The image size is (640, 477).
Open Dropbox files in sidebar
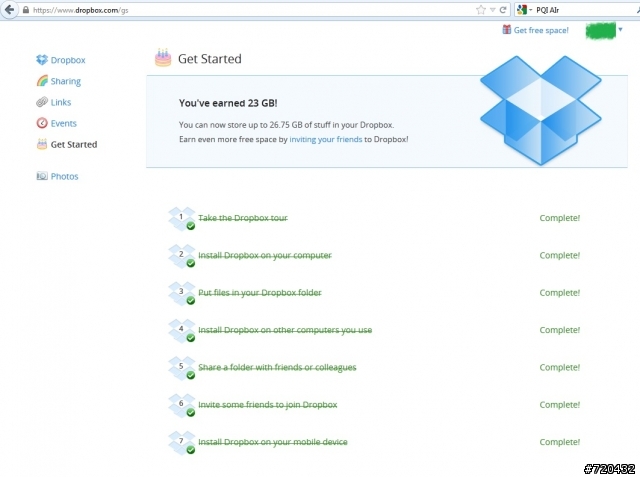pos(68,60)
